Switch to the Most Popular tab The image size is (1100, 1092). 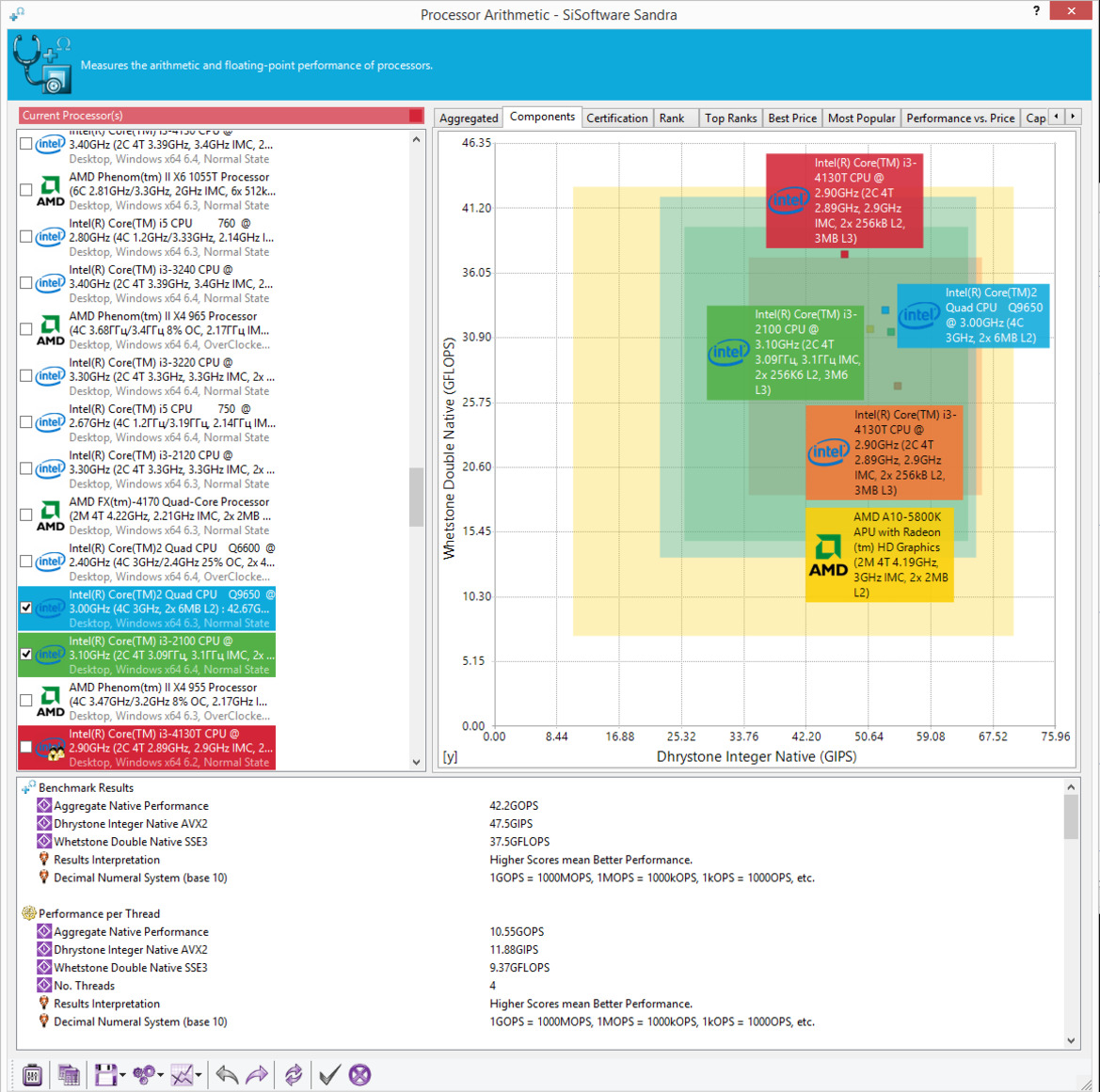(x=862, y=118)
